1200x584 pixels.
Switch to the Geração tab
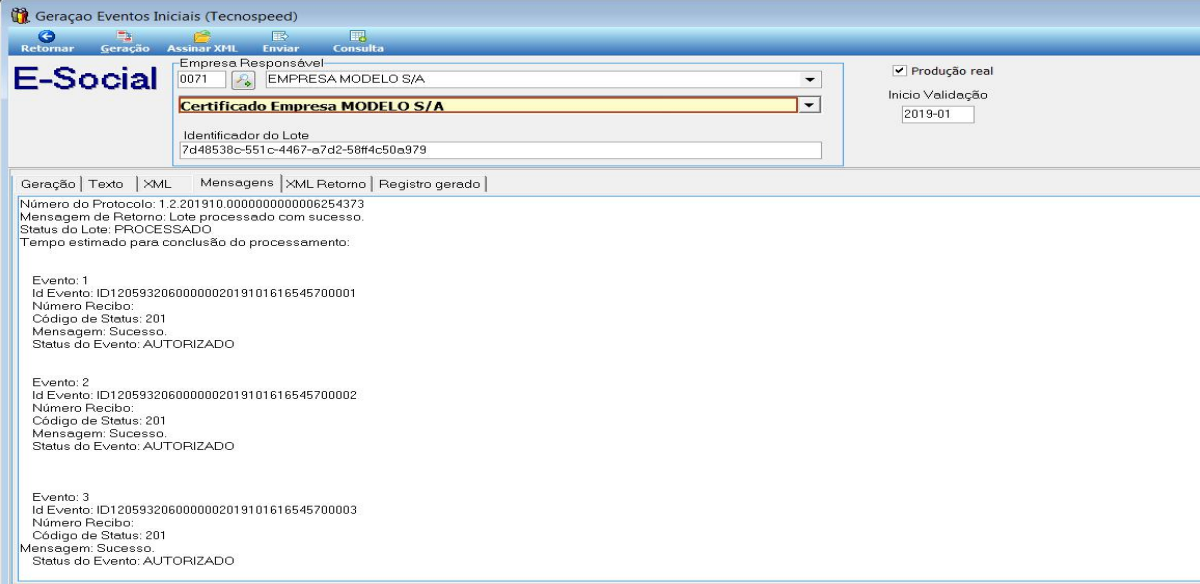(48, 184)
